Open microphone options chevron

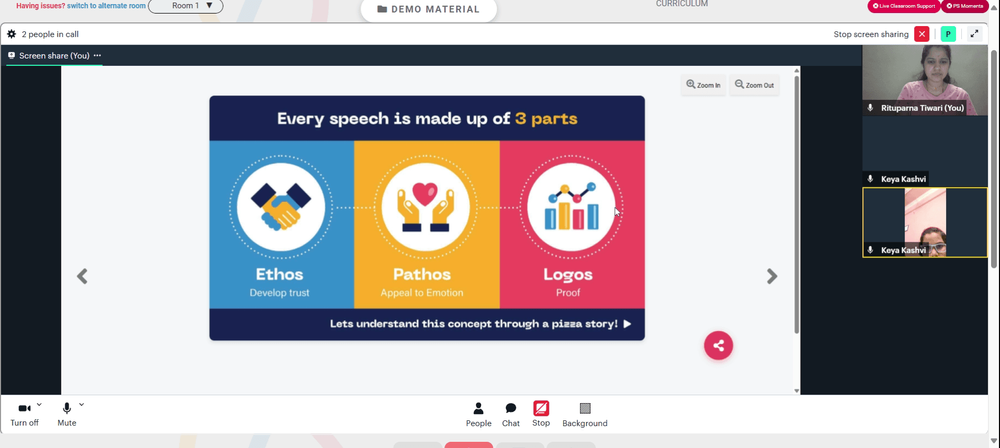82,405
